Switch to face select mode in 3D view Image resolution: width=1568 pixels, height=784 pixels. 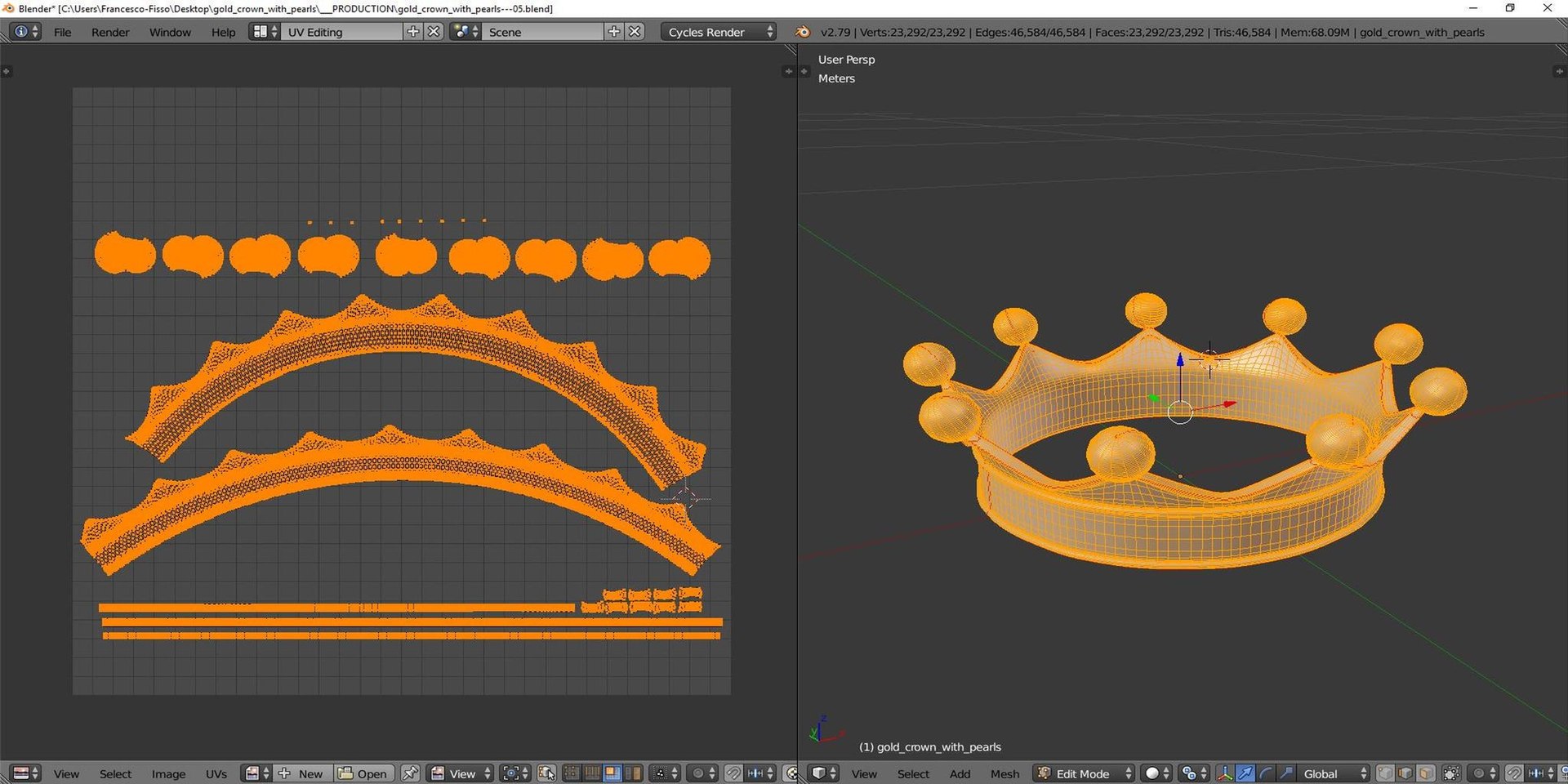(1426, 773)
